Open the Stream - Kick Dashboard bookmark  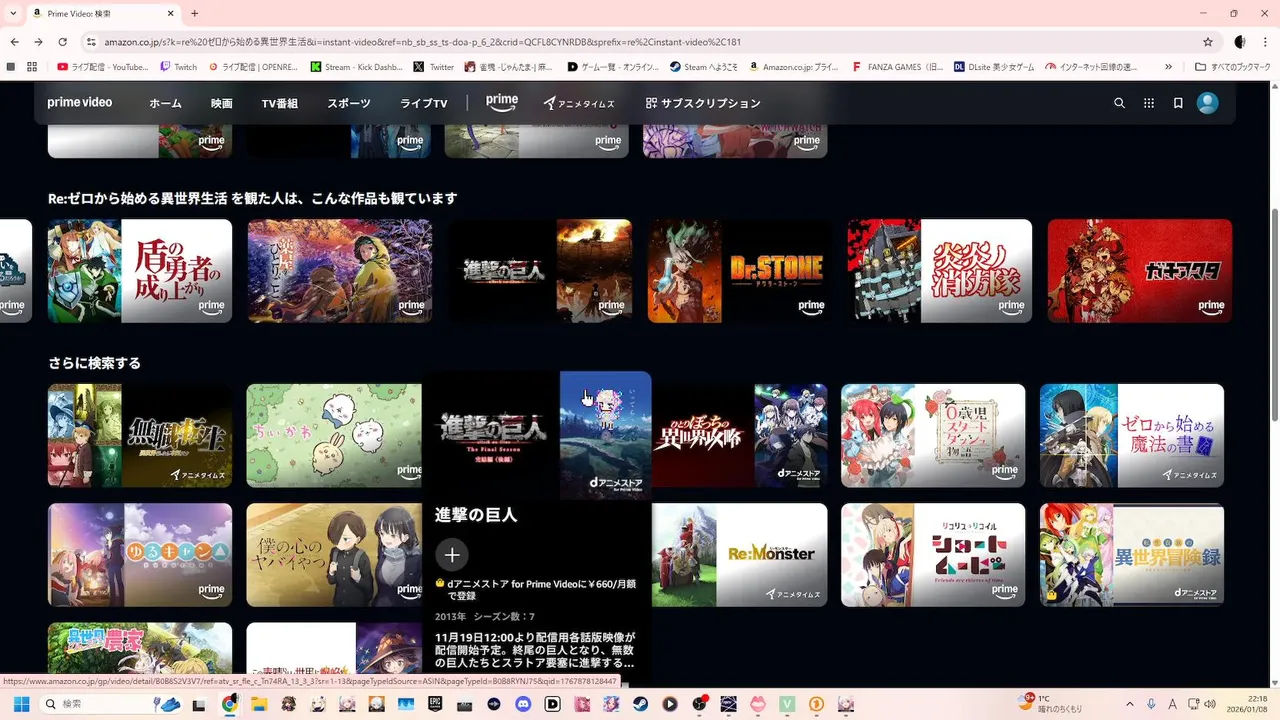click(358, 67)
